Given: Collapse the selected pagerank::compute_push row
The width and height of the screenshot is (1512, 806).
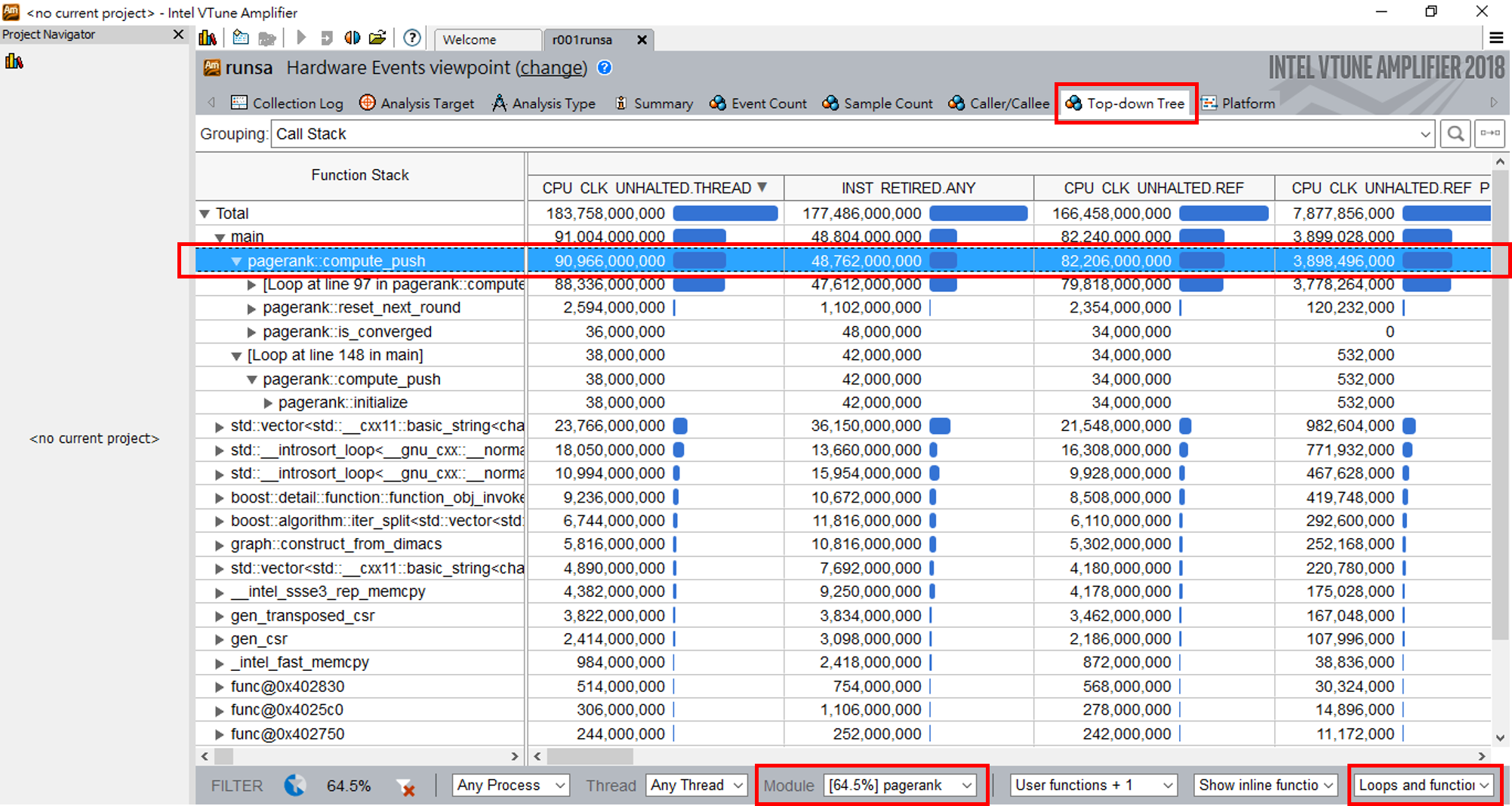Looking at the screenshot, I should pos(236,261).
